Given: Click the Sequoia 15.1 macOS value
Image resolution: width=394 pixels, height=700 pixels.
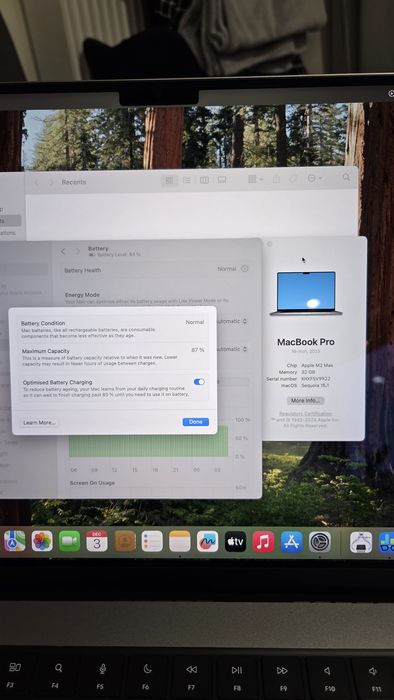Looking at the screenshot, I should [x=316, y=385].
